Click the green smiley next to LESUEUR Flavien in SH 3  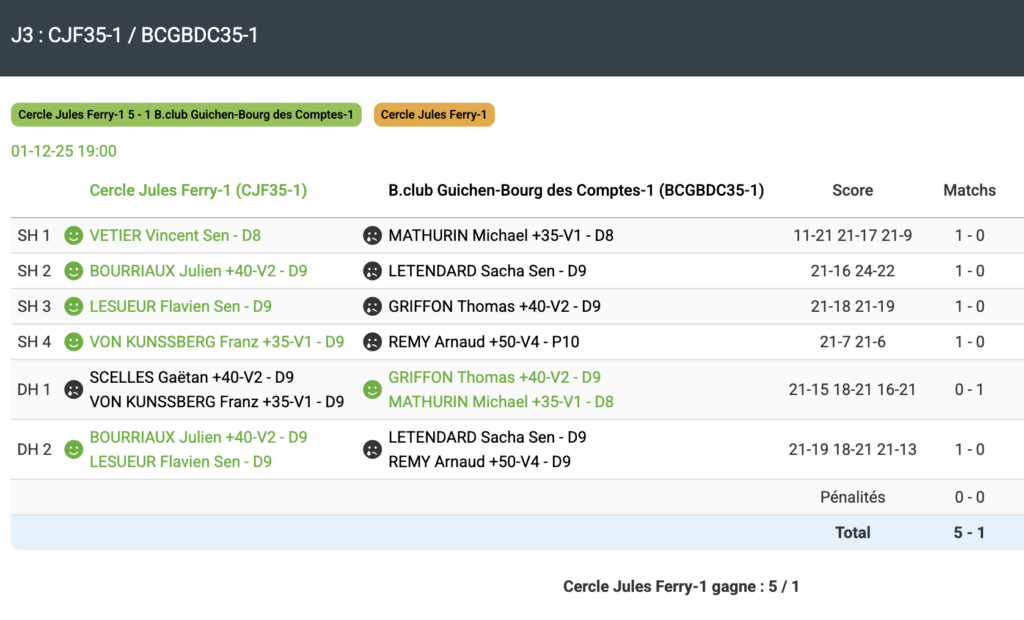pos(73,306)
